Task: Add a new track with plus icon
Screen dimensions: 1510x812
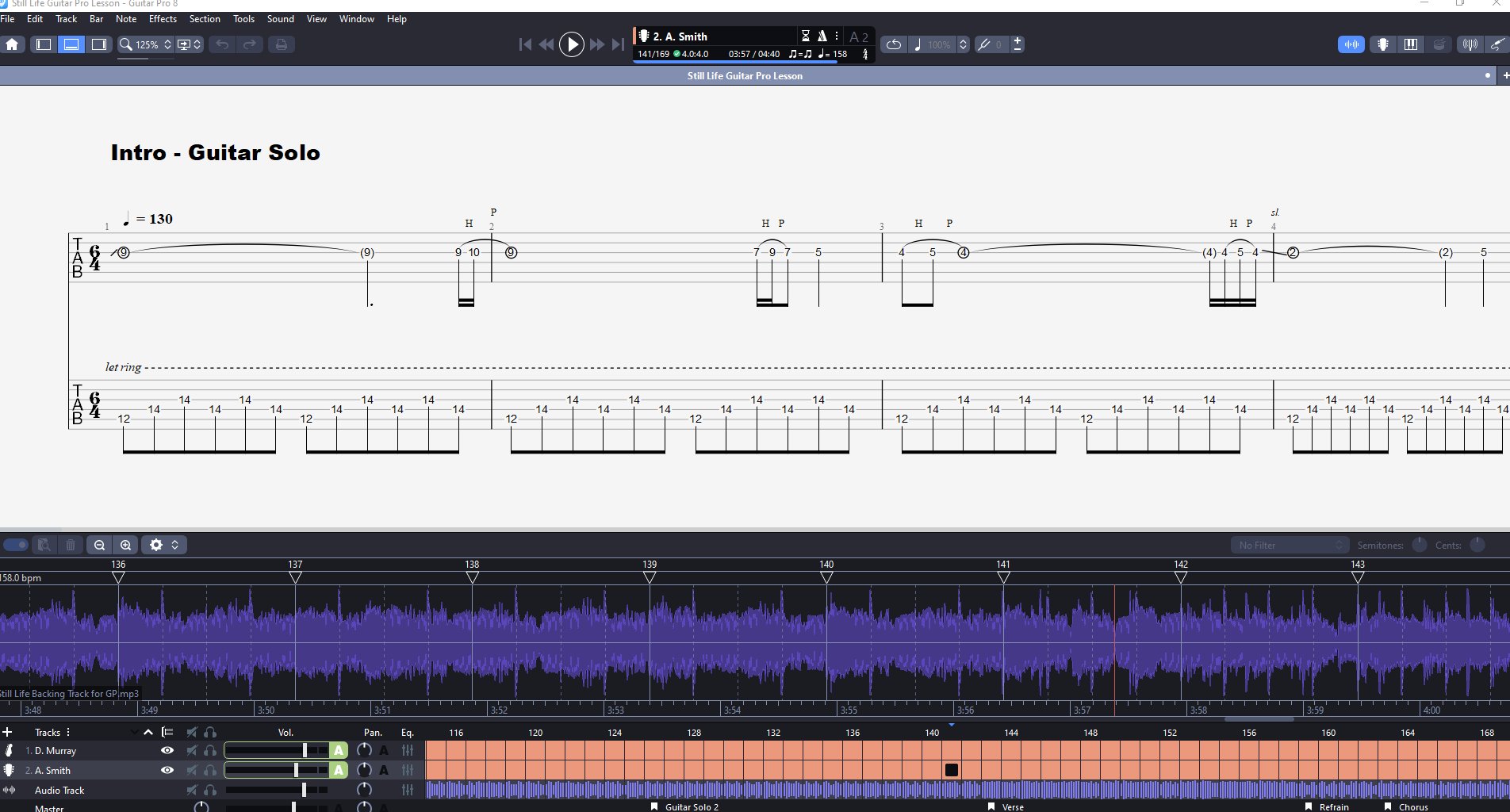Action: [7, 732]
